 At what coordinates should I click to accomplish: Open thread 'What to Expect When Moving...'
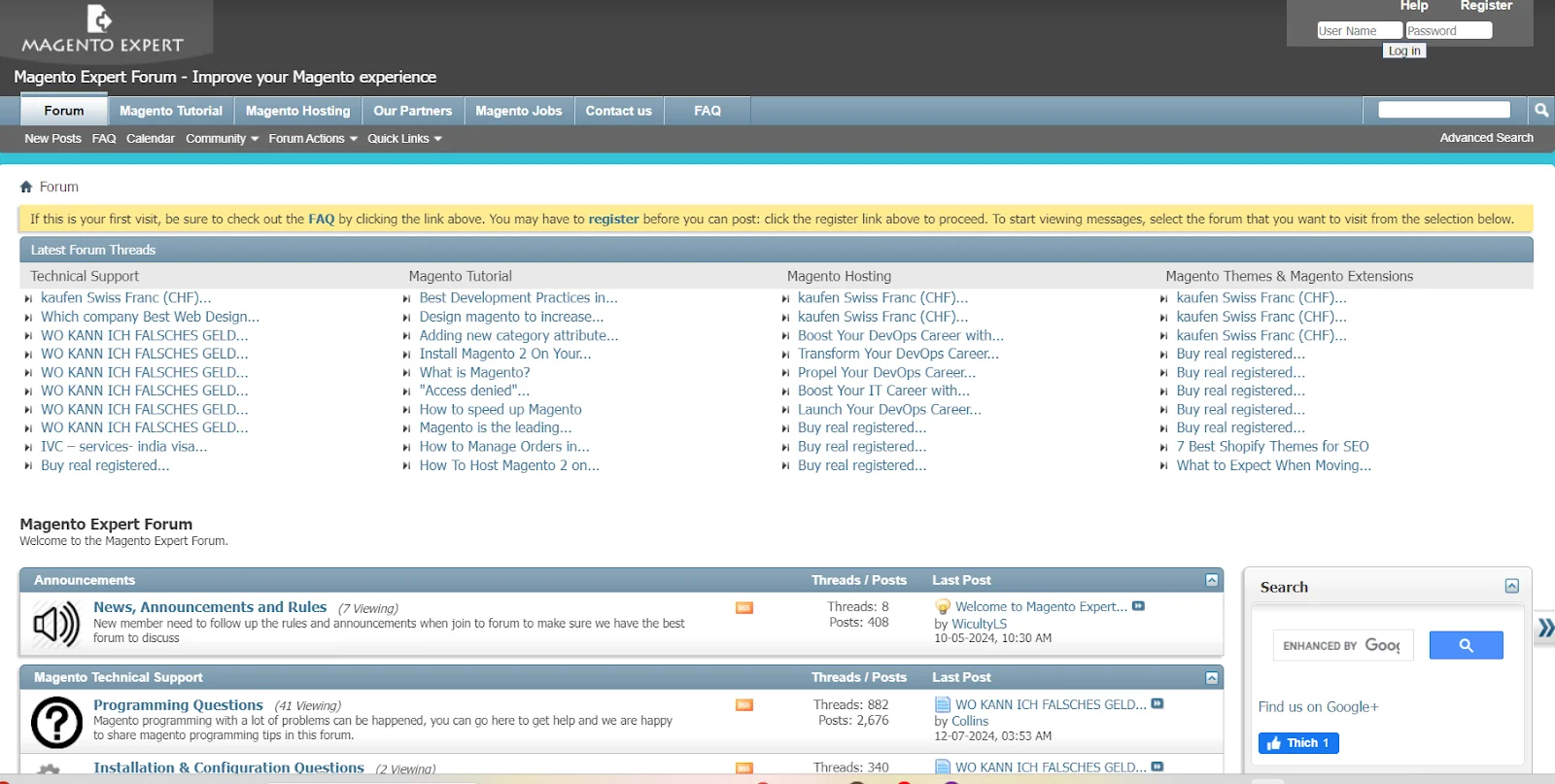tap(1273, 465)
